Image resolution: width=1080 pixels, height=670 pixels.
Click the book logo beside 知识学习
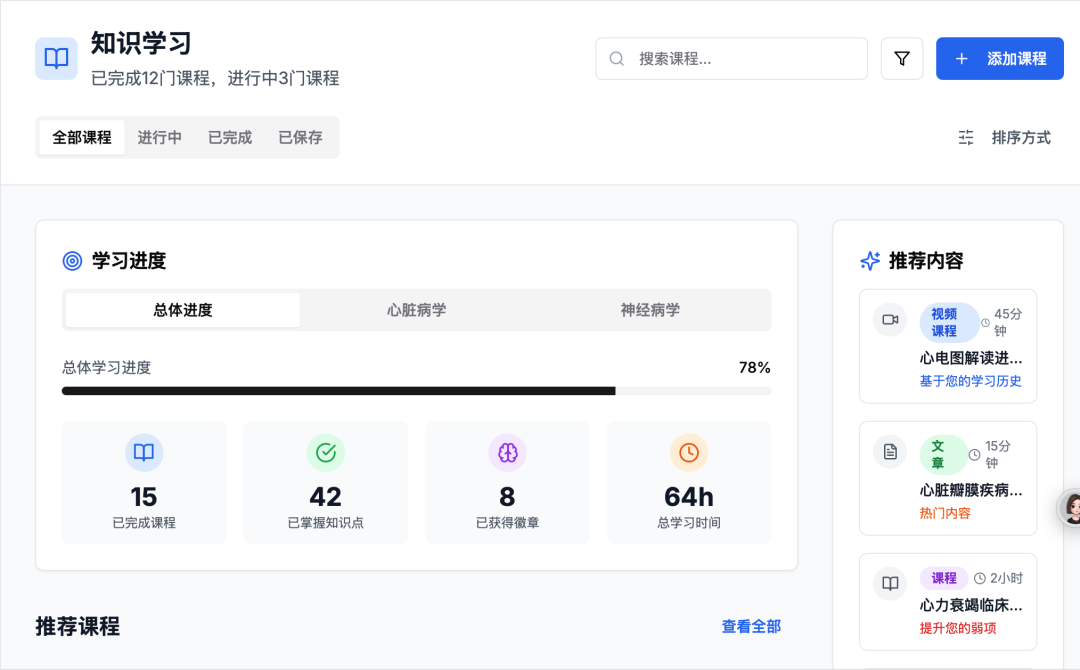tap(57, 59)
